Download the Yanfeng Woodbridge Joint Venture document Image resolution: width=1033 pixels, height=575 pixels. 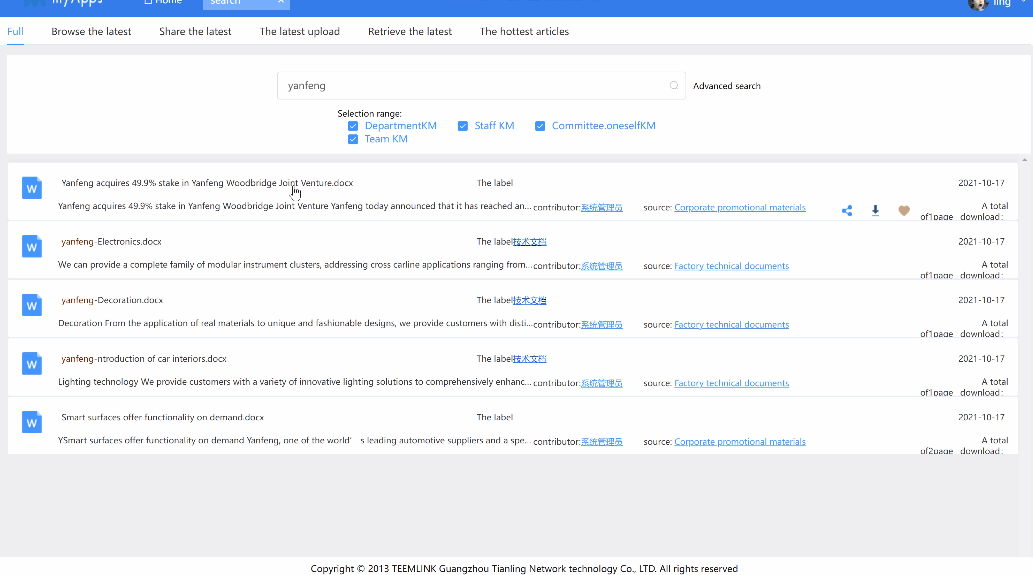tap(875, 210)
